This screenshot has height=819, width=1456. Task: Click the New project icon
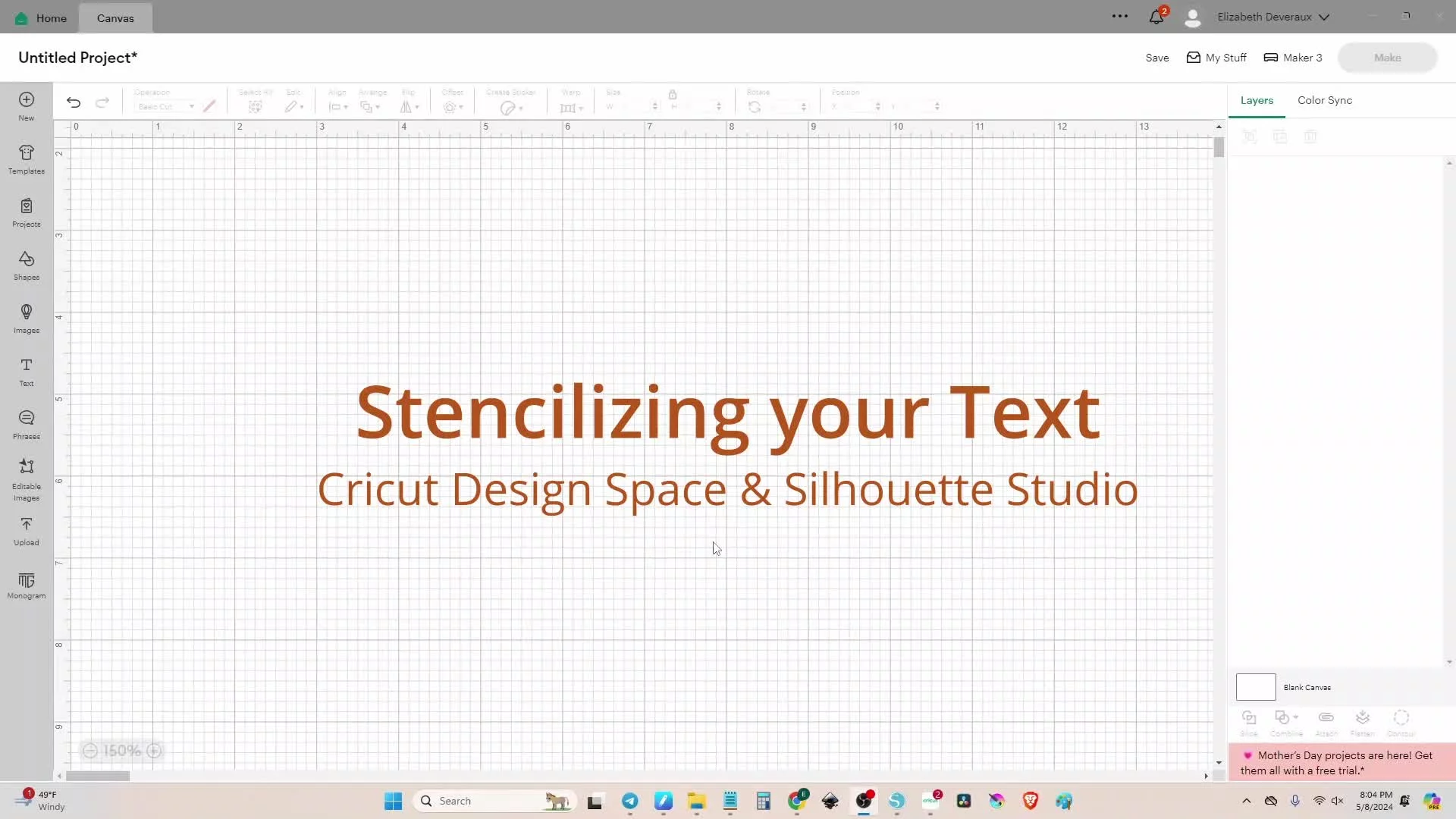tap(27, 100)
